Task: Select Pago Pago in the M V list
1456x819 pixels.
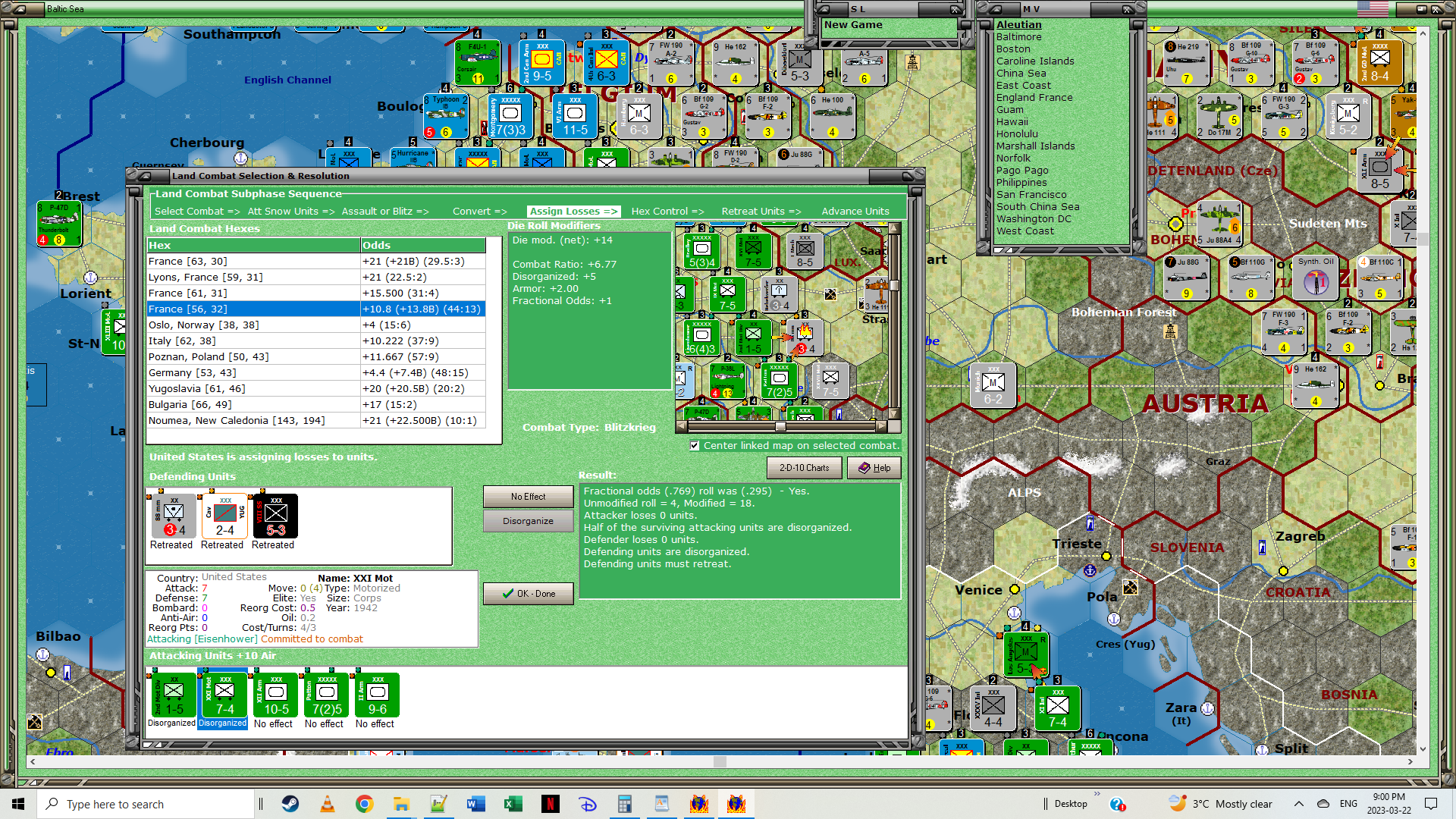Action: (x=1022, y=171)
